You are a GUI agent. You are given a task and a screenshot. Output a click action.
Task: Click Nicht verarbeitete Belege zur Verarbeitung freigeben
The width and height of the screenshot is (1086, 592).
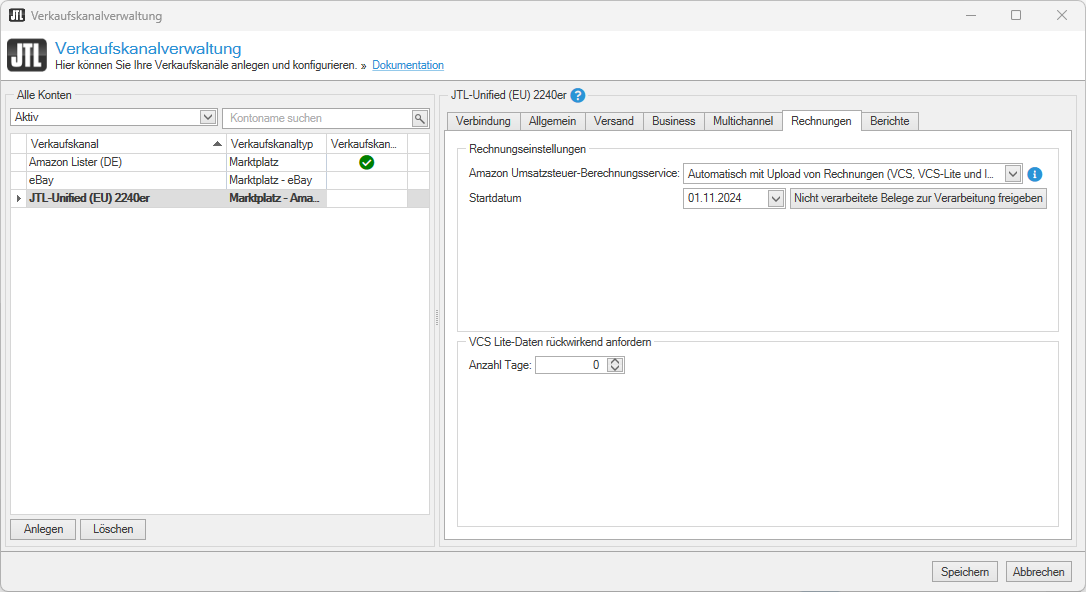[918, 199]
